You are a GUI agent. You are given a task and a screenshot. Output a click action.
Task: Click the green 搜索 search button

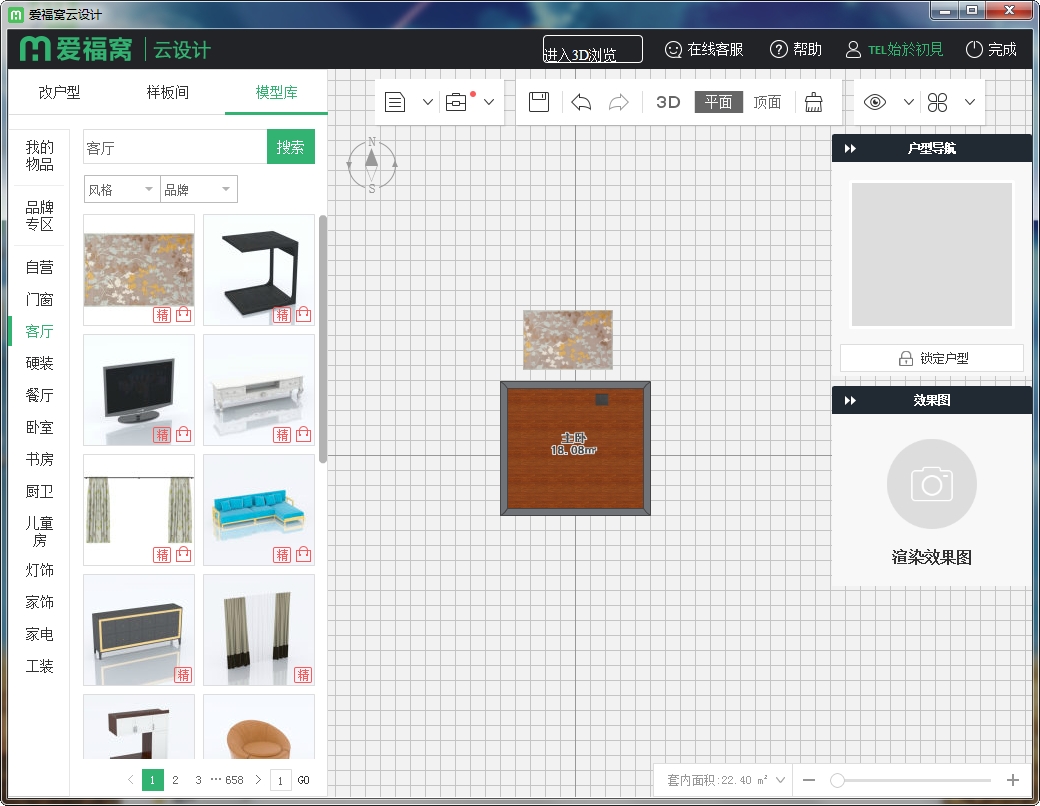pos(291,147)
